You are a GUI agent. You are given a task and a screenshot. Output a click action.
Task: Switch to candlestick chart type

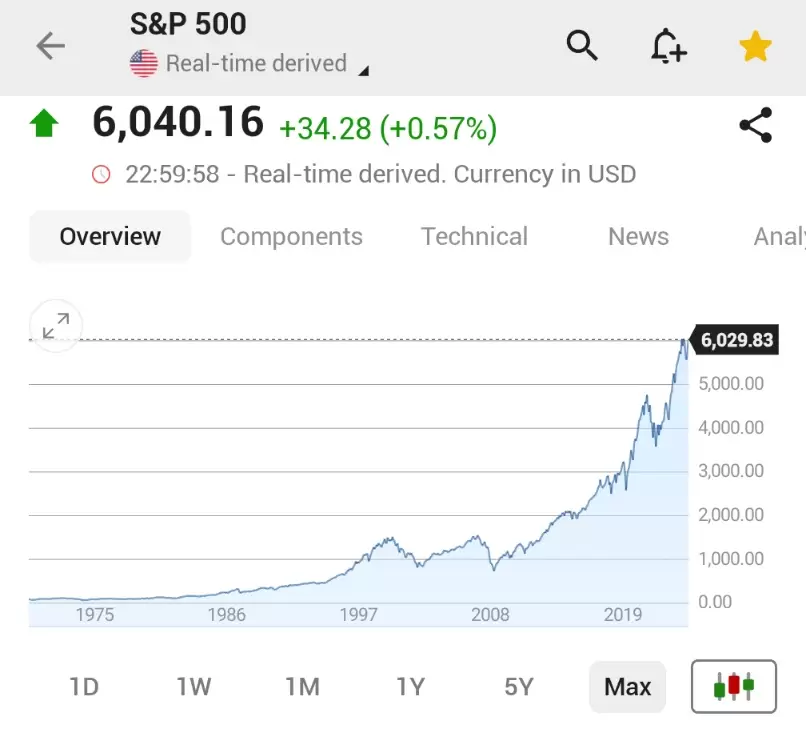(734, 686)
